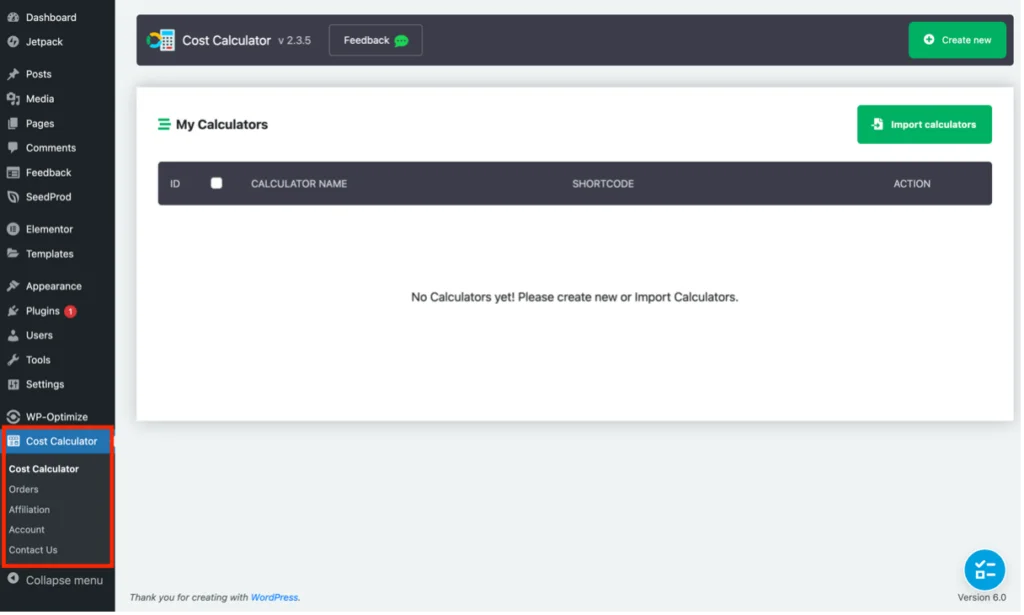Click the Collapse menu label
The image size is (1024, 615).
65,581
